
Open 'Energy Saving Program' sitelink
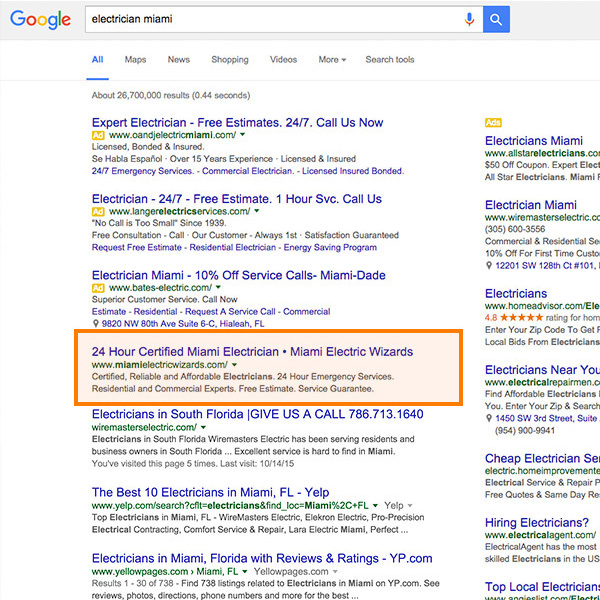pyautogui.click(x=330, y=248)
